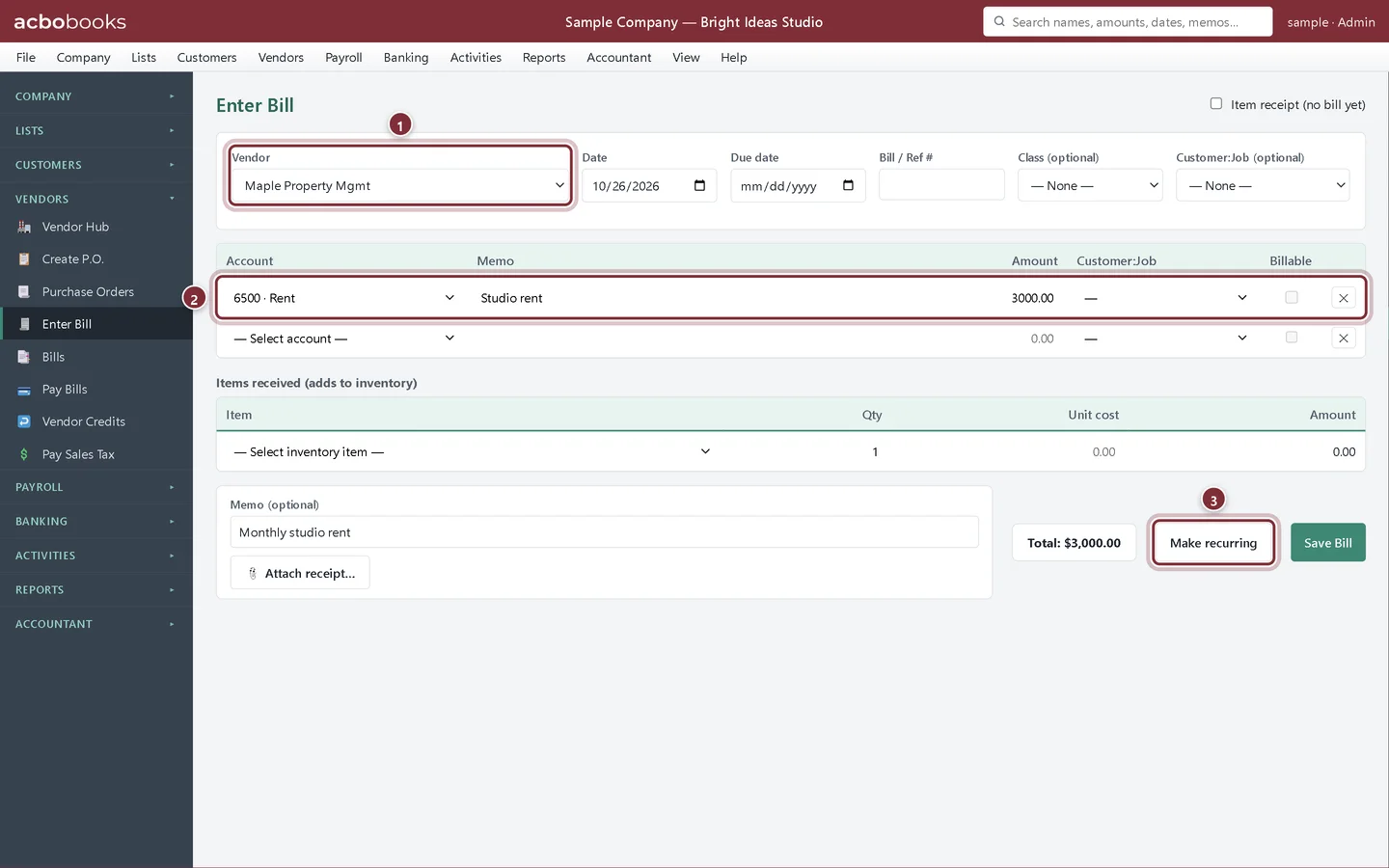
Task: Open the Reports menu
Action: click(x=544, y=57)
